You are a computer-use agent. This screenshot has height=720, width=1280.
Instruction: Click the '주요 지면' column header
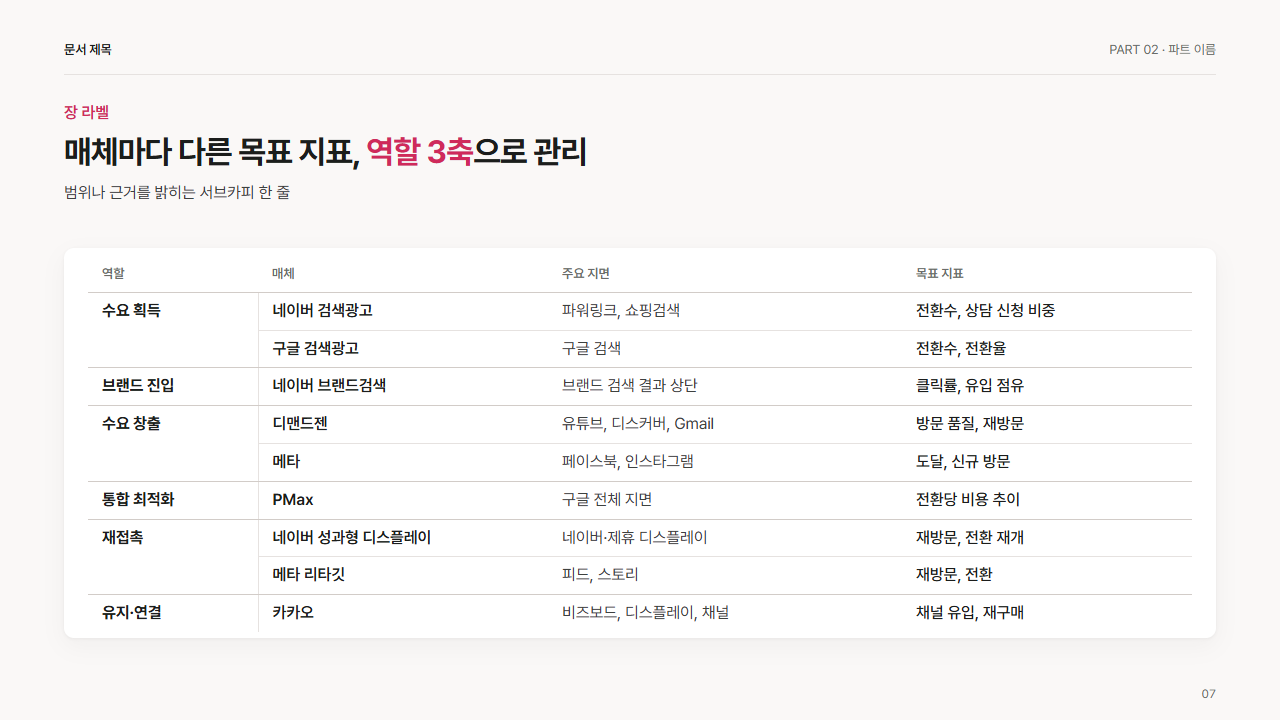pyautogui.click(x=586, y=273)
